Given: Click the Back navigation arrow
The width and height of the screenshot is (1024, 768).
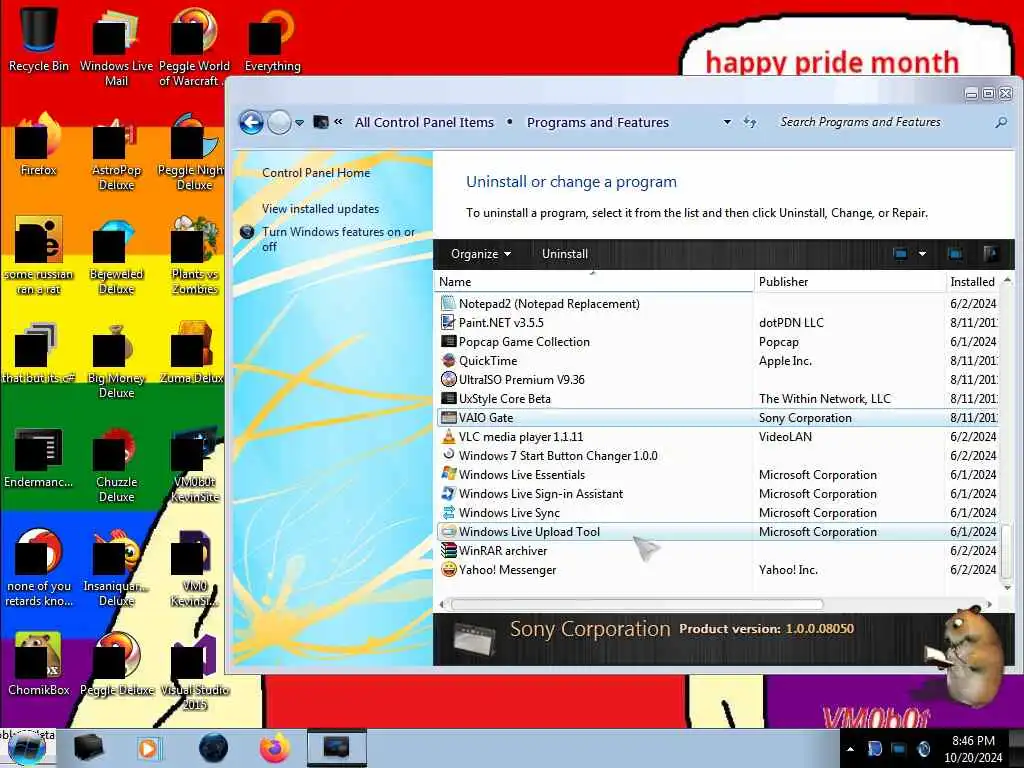Looking at the screenshot, I should click(251, 122).
